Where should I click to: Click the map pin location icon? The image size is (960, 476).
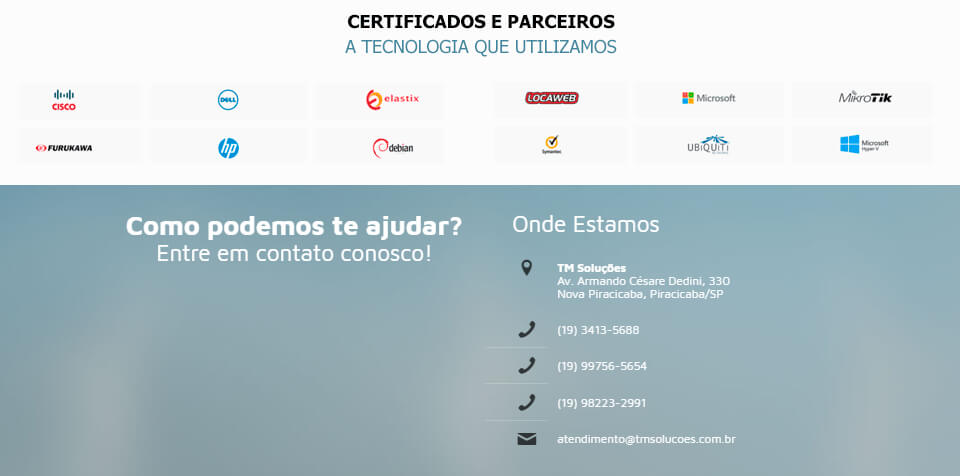pos(527,268)
